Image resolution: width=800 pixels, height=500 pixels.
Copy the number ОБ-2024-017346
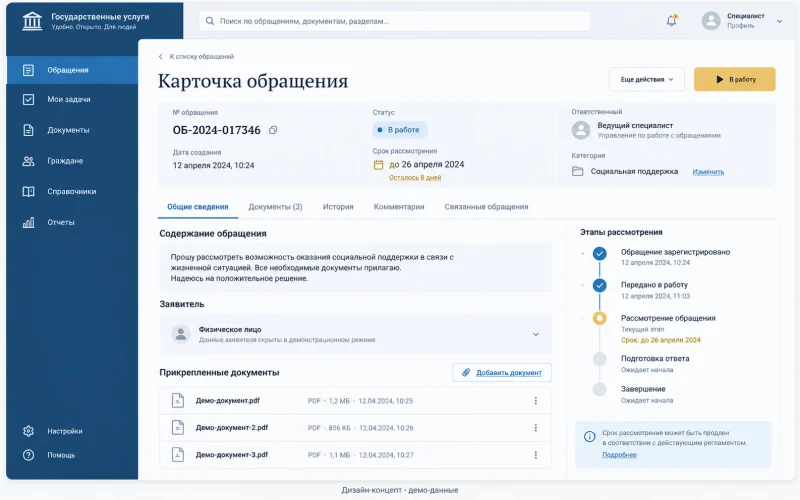pos(273,130)
